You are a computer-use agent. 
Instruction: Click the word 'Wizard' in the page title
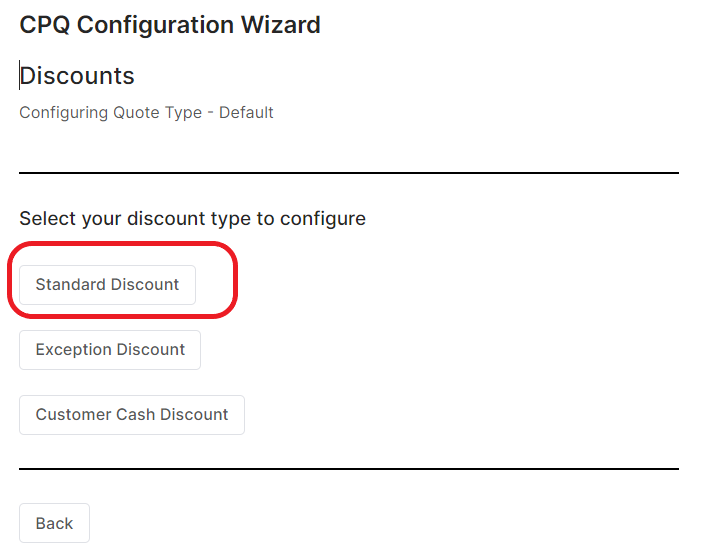pos(281,25)
